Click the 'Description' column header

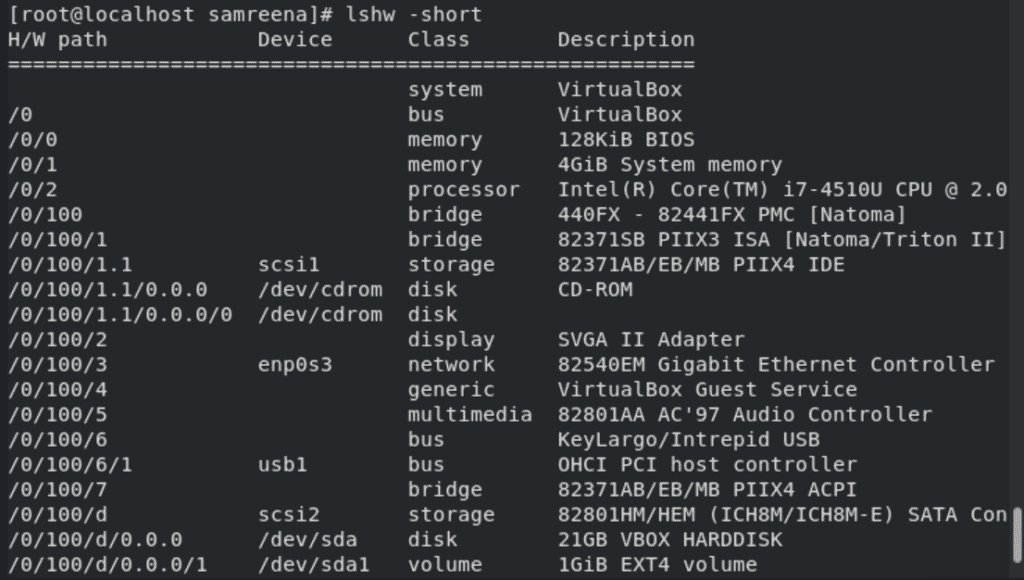pos(625,40)
